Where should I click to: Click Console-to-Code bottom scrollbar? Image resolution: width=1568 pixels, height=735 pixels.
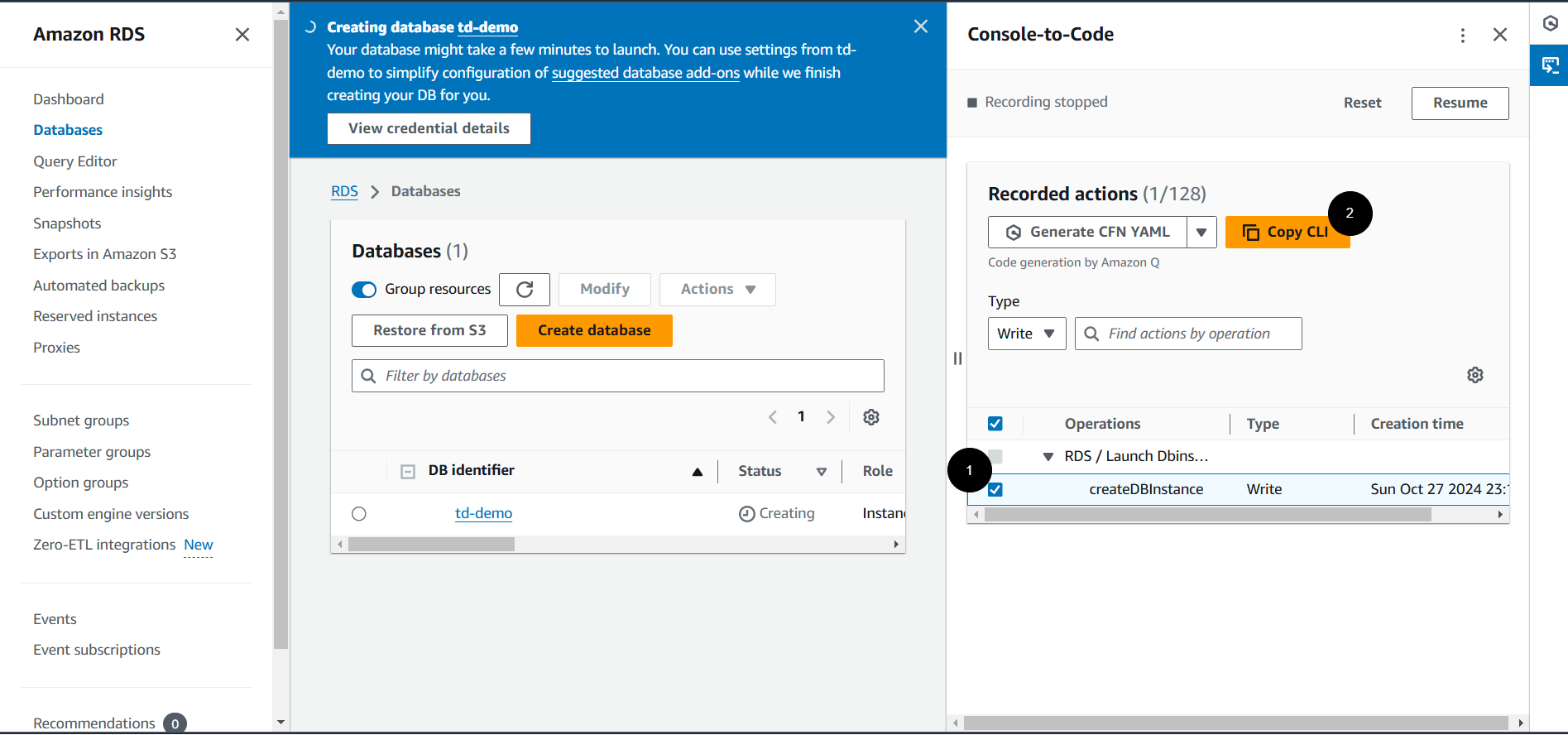[1236, 723]
